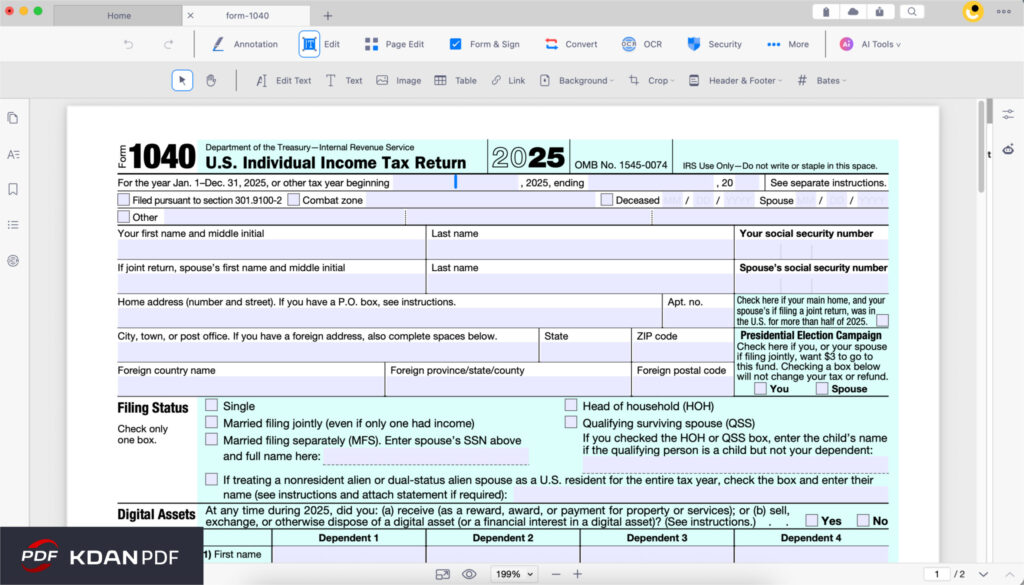This screenshot has height=585, width=1024.
Task: Select the Image insertion tool
Action: click(398, 80)
